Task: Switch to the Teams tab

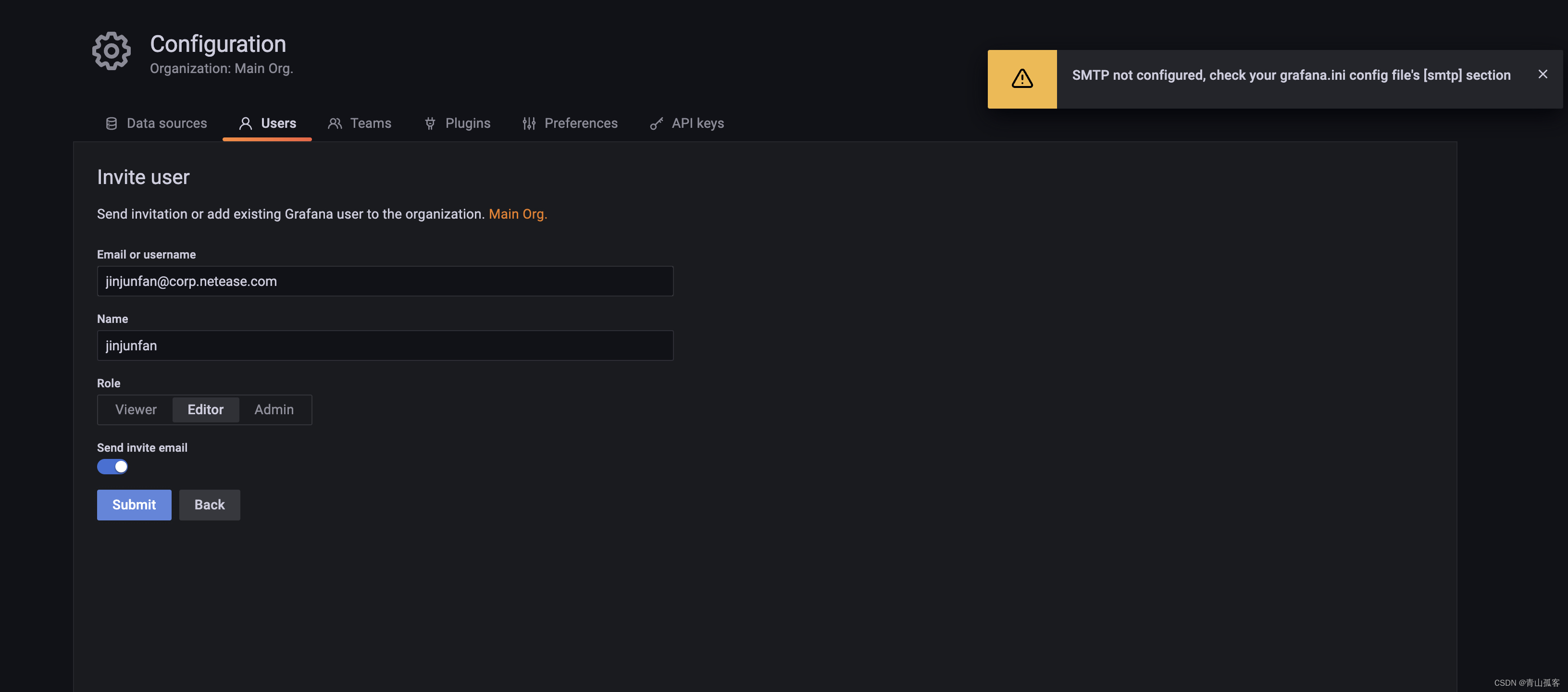Action: tap(370, 124)
